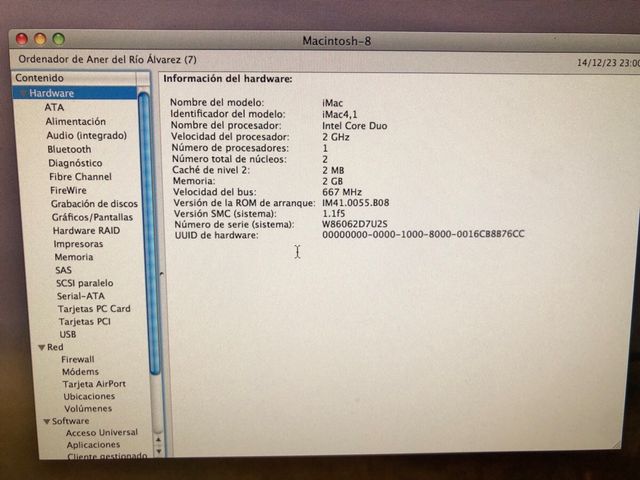The width and height of the screenshot is (640, 480).
Task: Select Módems entry
Action: [x=80, y=372]
